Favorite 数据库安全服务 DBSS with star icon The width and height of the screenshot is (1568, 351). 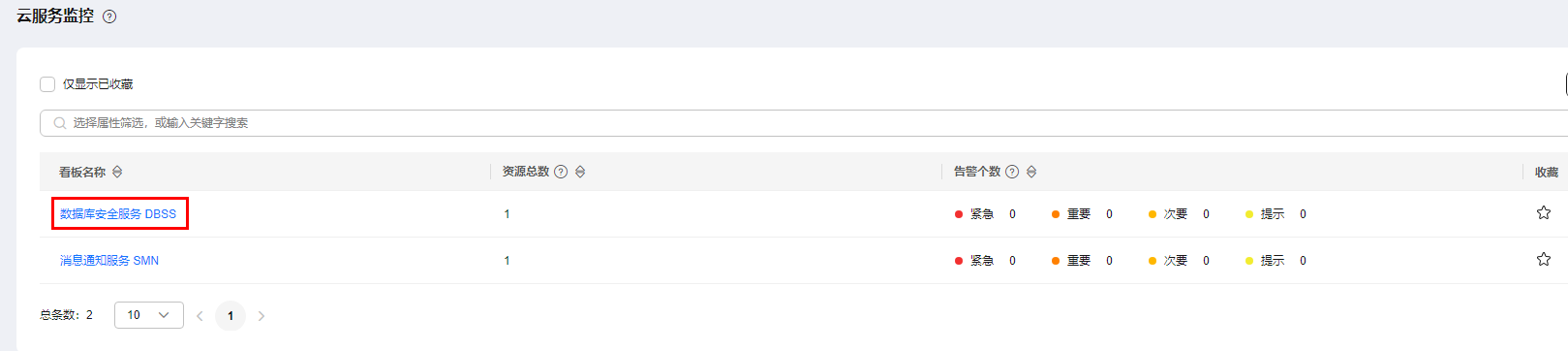pyautogui.click(x=1544, y=212)
